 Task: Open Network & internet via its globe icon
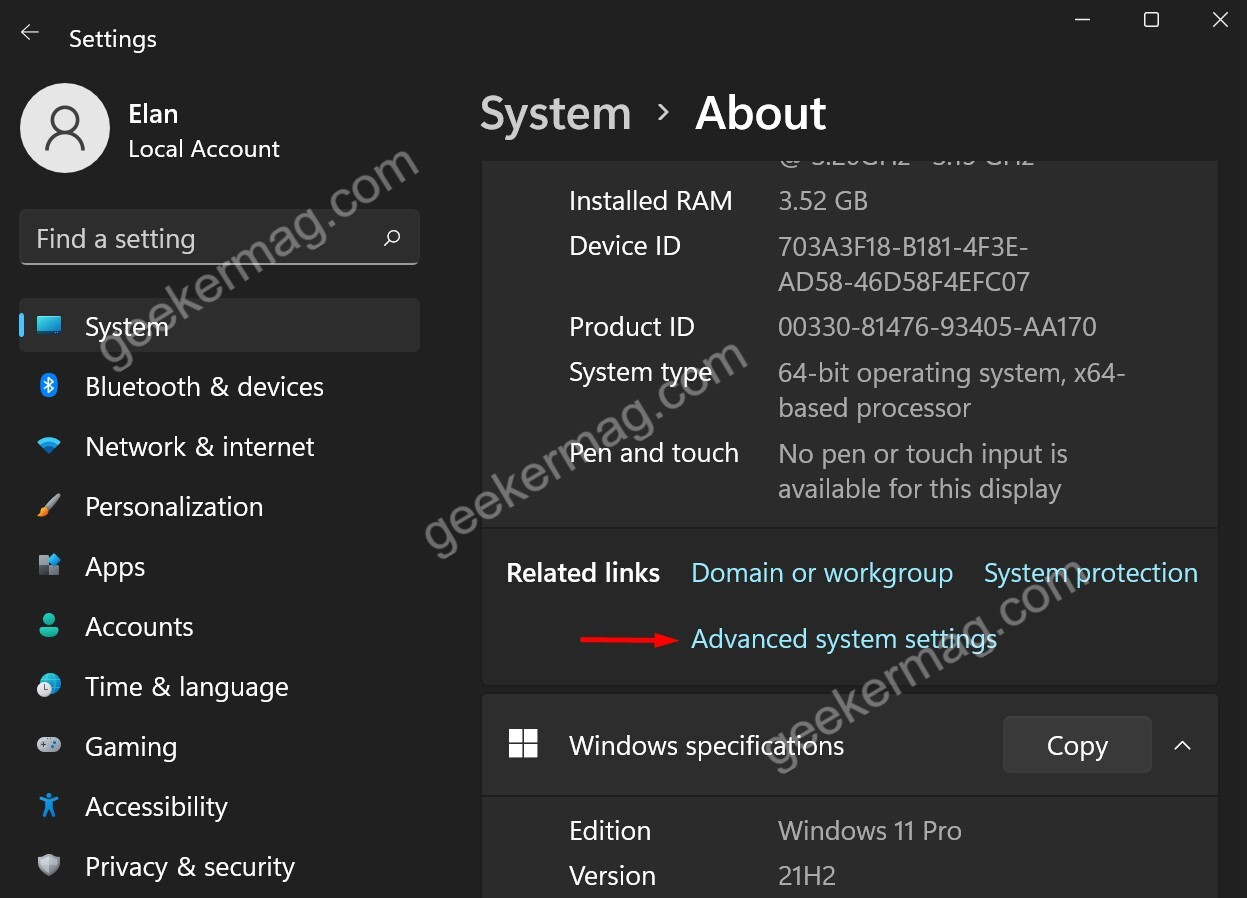(48, 446)
